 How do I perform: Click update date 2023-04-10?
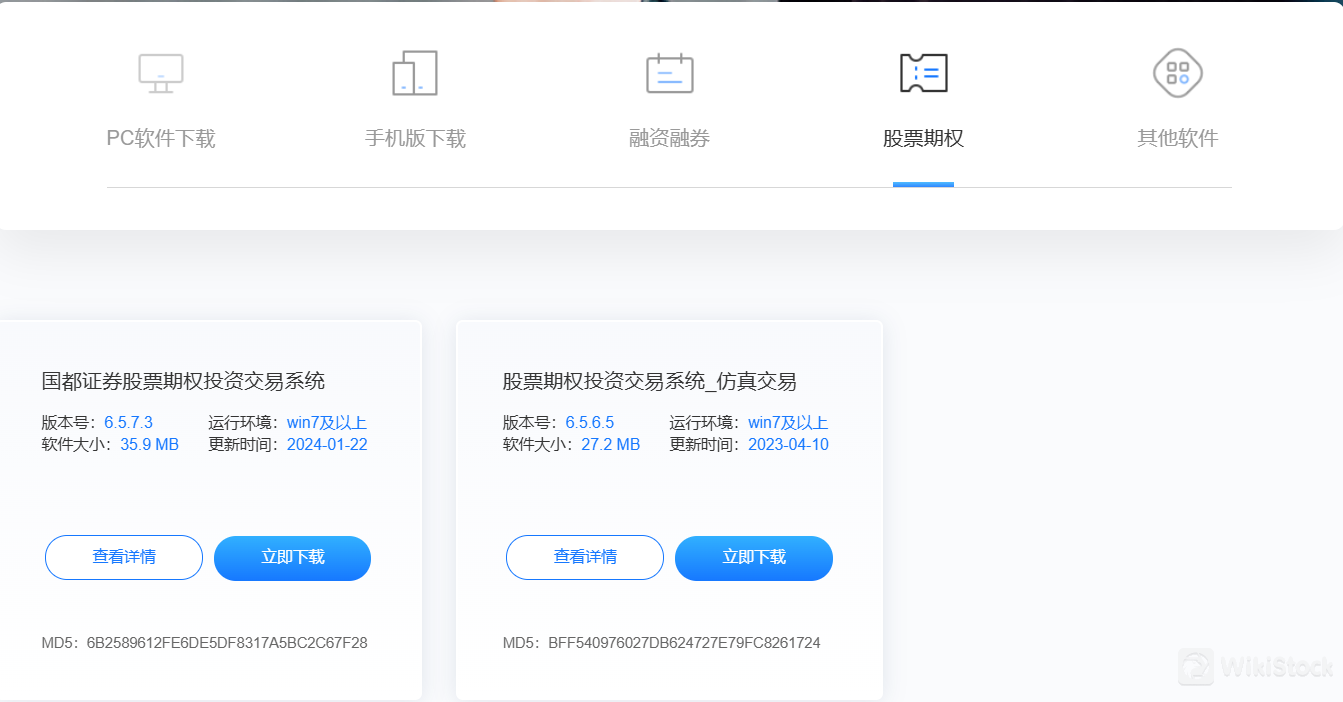(788, 445)
